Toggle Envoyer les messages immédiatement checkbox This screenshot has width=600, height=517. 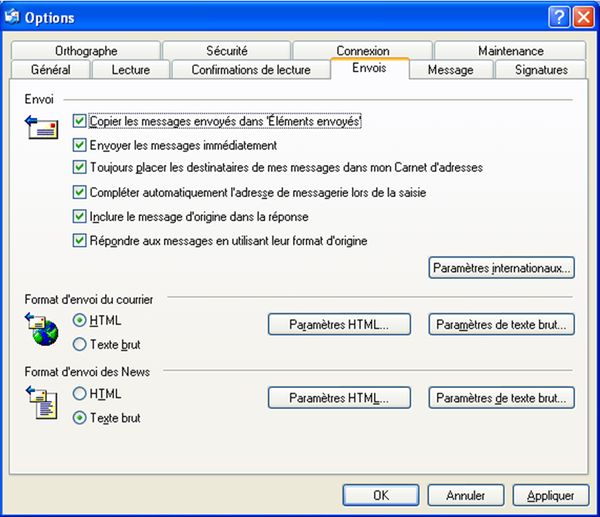79,145
